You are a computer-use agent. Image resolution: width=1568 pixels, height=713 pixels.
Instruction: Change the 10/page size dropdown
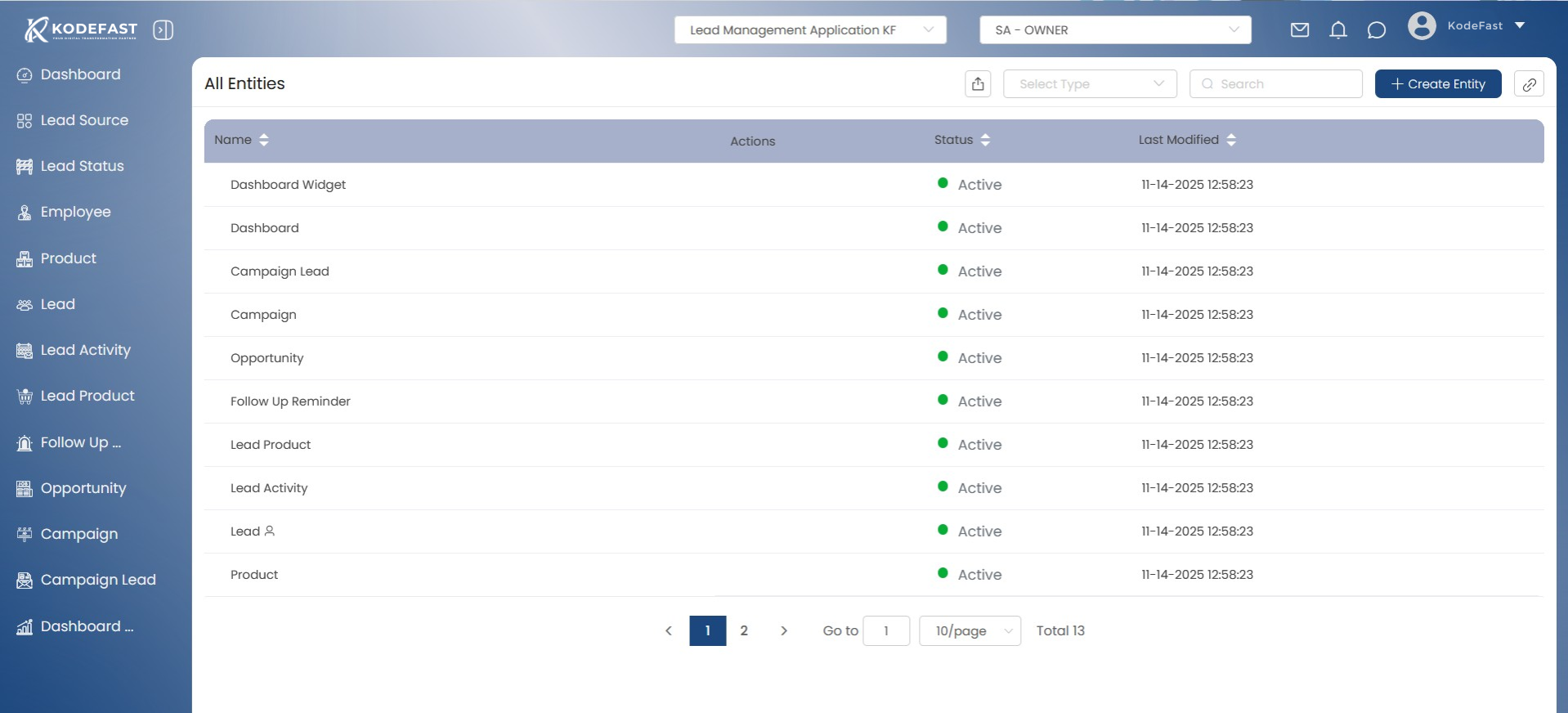[x=970, y=630]
